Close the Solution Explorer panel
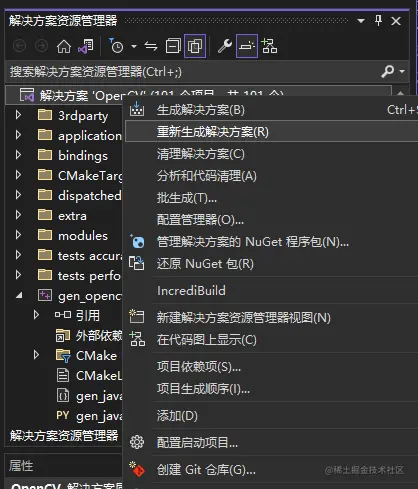The width and height of the screenshot is (418, 489). [x=396, y=21]
